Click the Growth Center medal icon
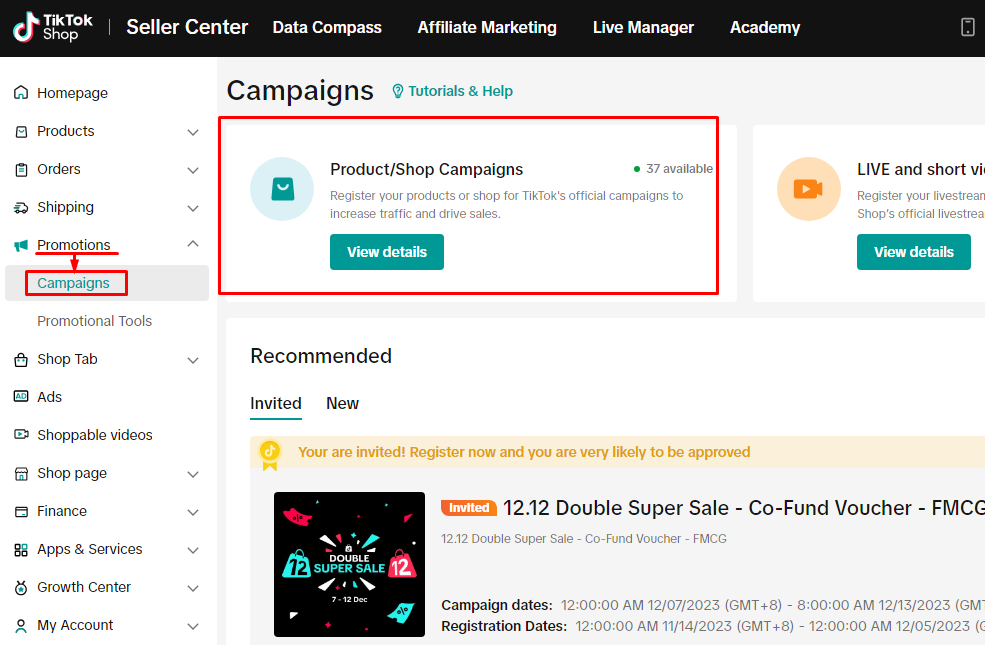985x645 pixels. pyautogui.click(x=21, y=588)
